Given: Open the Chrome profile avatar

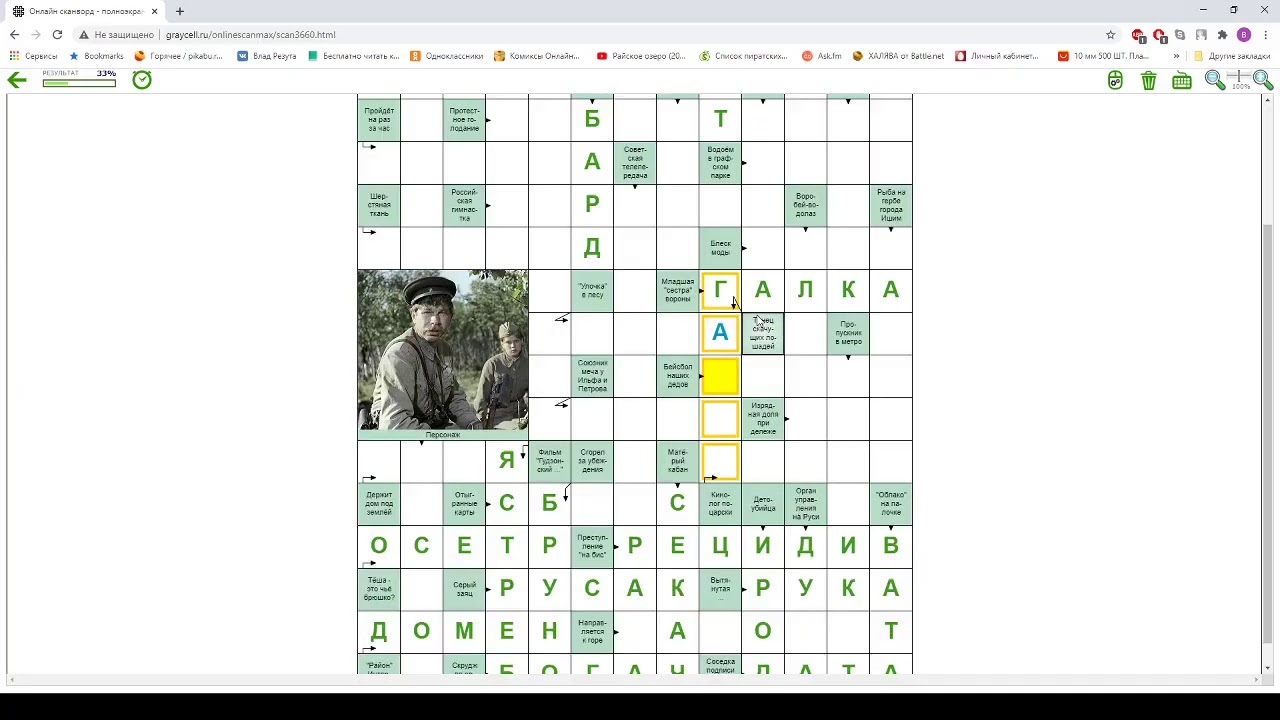Looking at the screenshot, I should (1244, 34).
